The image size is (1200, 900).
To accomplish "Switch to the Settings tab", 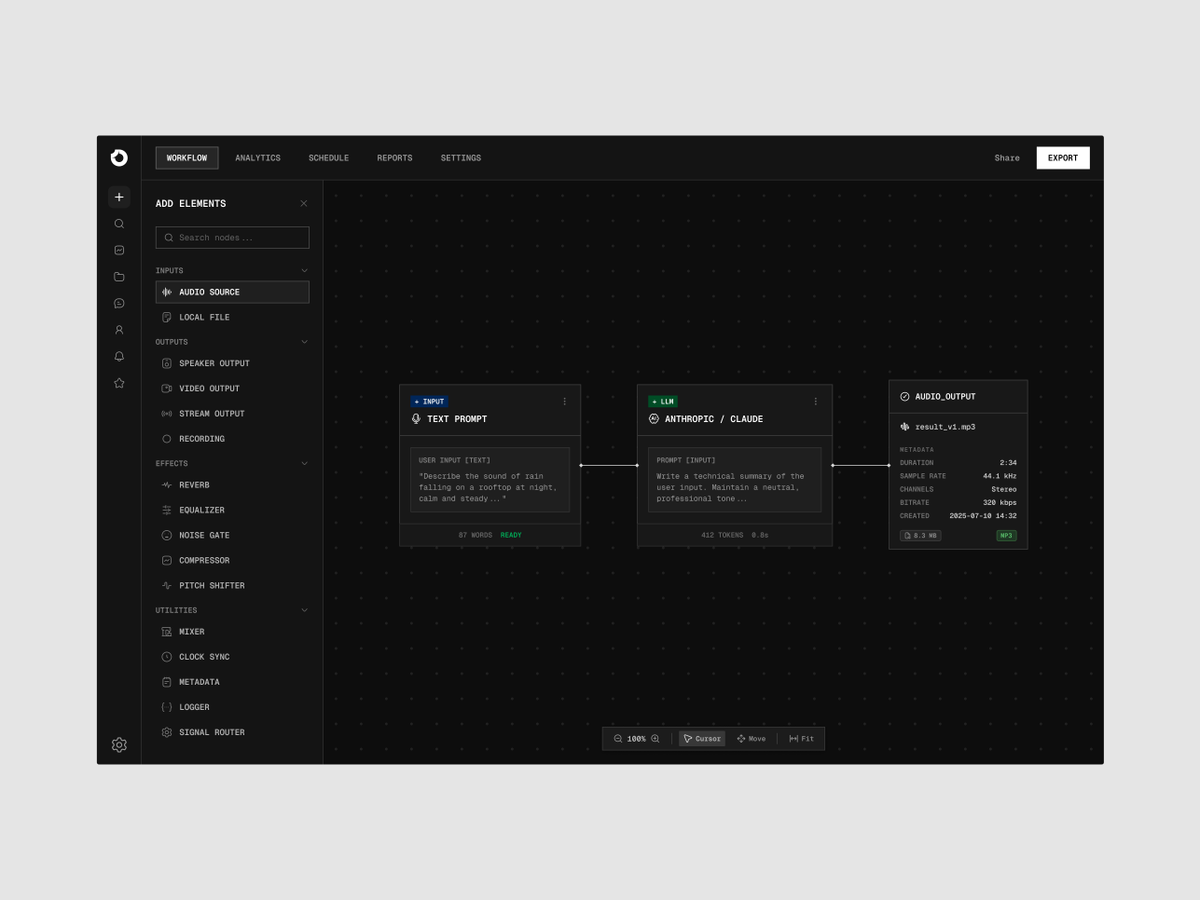I will [461, 158].
